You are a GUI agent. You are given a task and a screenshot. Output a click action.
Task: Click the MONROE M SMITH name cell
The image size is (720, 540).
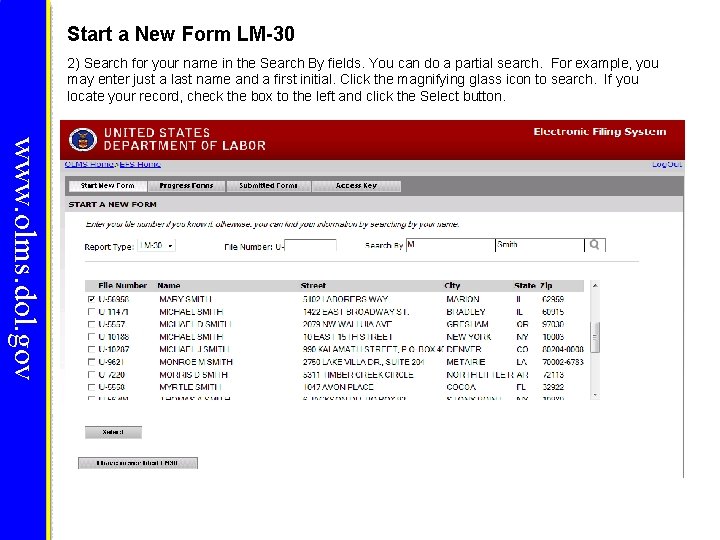(x=196, y=362)
